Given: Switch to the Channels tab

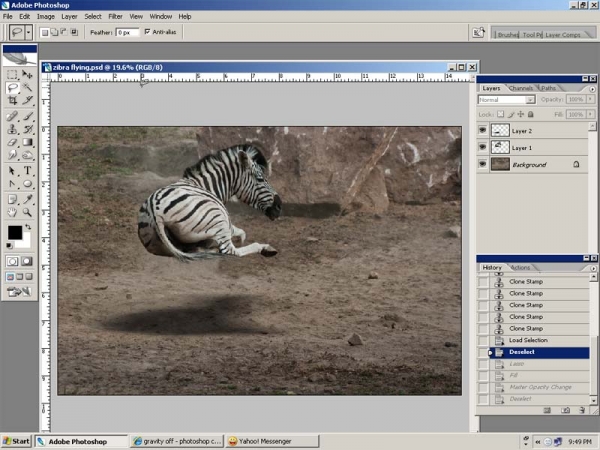Looking at the screenshot, I should pyautogui.click(x=520, y=88).
